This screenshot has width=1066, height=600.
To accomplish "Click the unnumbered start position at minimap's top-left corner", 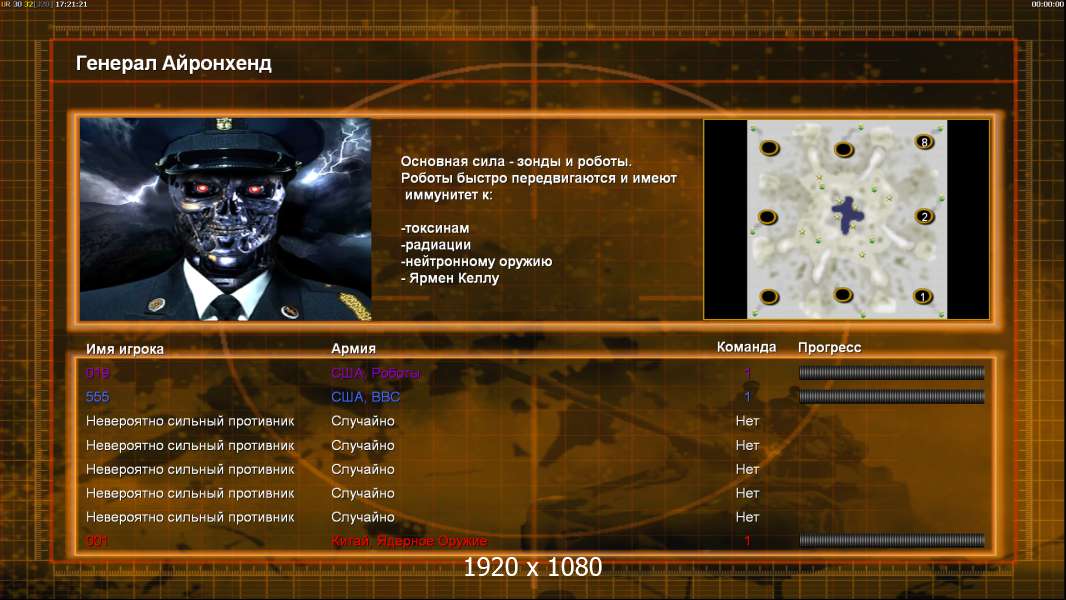I will click(770, 147).
